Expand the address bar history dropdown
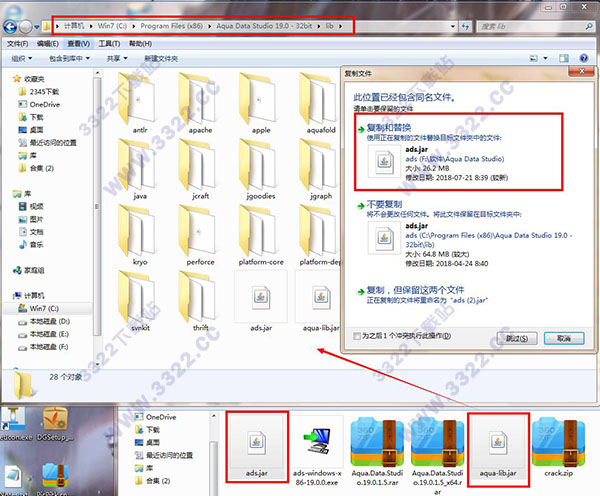This screenshot has width=600, height=496. [453, 26]
